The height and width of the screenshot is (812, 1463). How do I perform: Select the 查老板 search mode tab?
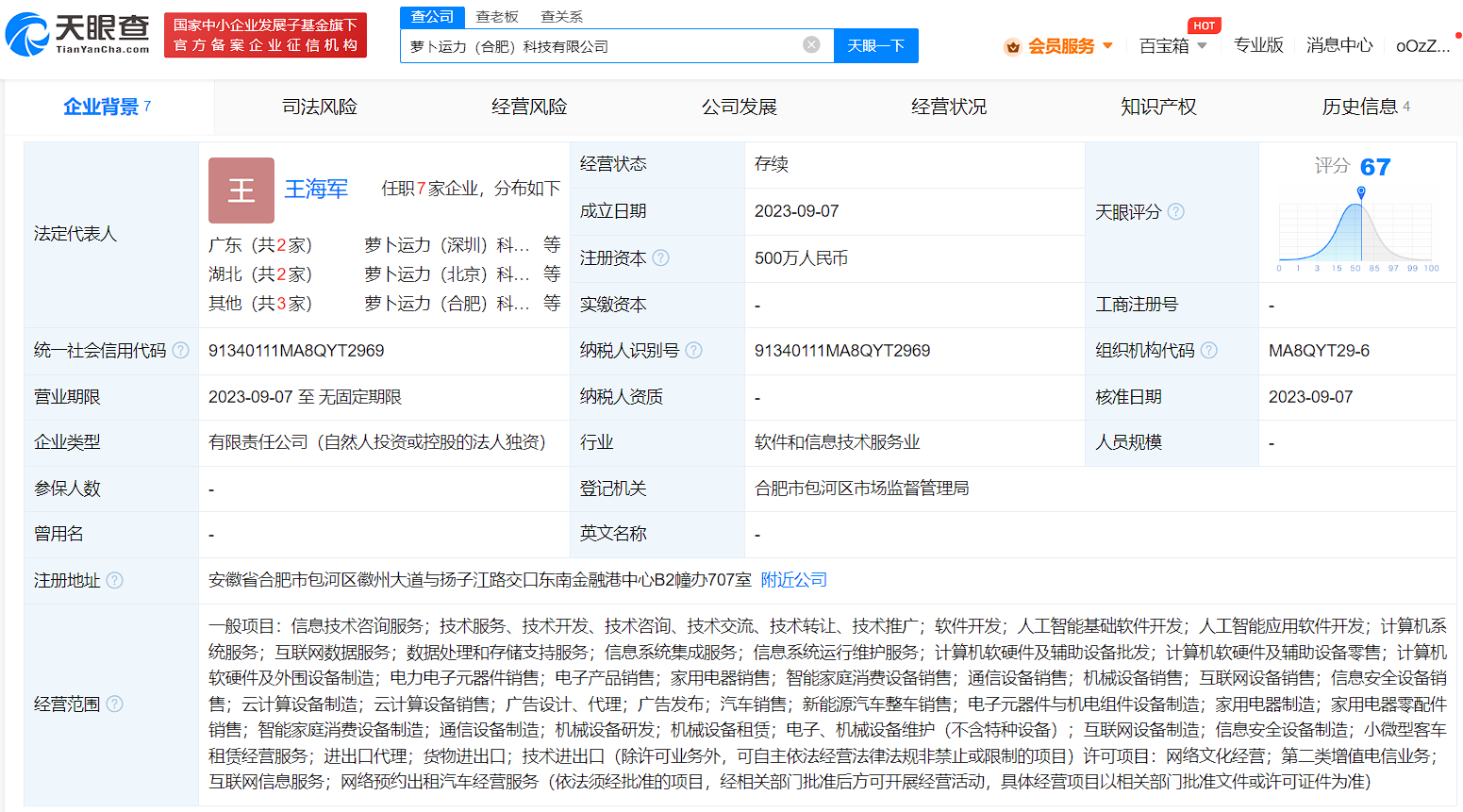(x=496, y=17)
